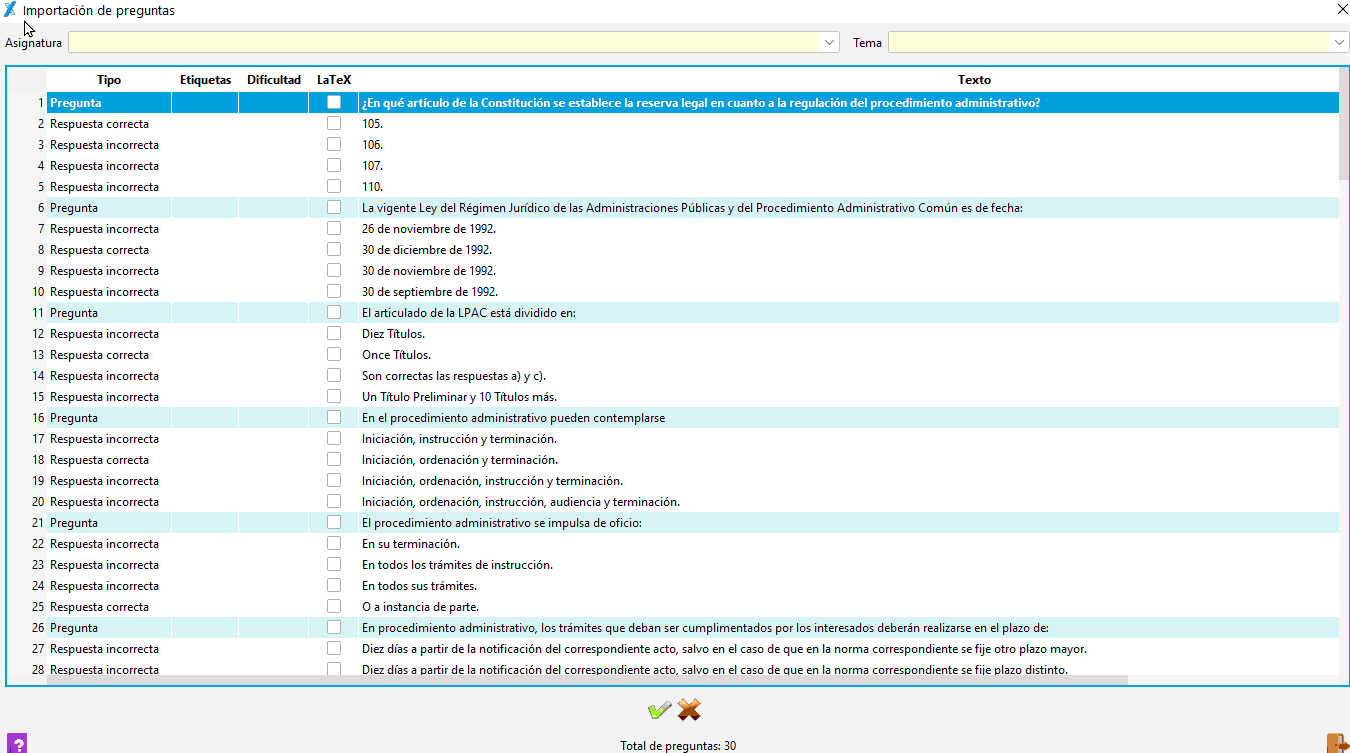1350x753 pixels.
Task: Click the horizontal scrollbar under the table
Action: pyautogui.click(x=587, y=680)
